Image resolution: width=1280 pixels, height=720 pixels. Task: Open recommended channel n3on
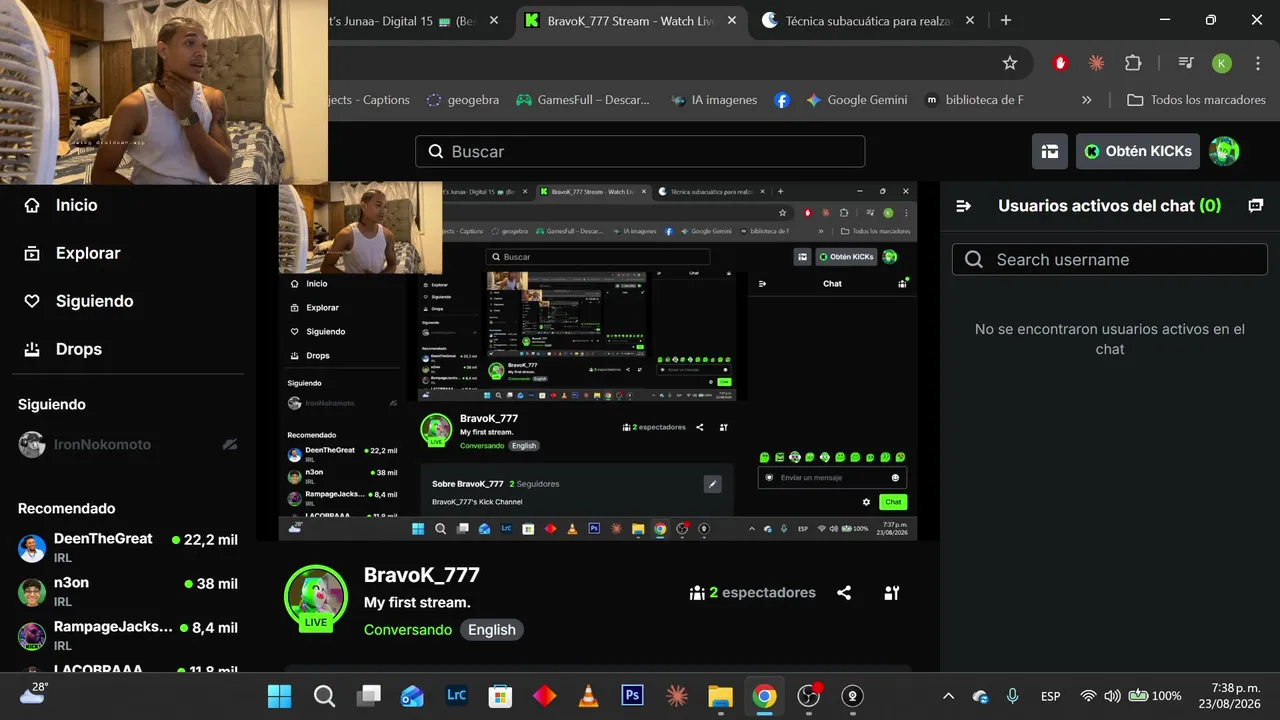click(x=128, y=591)
